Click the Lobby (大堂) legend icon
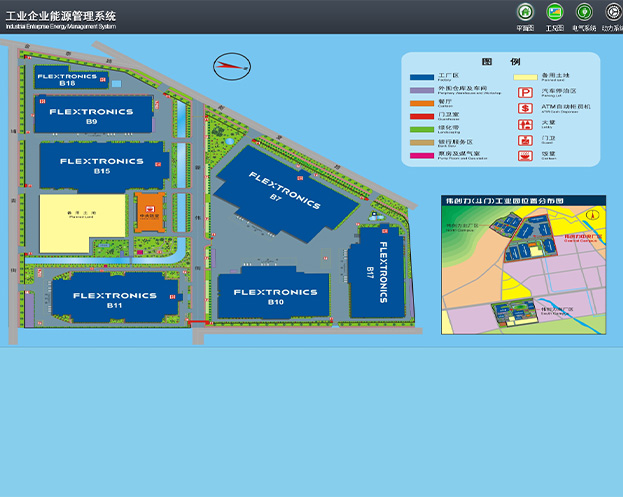Viewport: 623px width, 497px height. pyautogui.click(x=524, y=124)
